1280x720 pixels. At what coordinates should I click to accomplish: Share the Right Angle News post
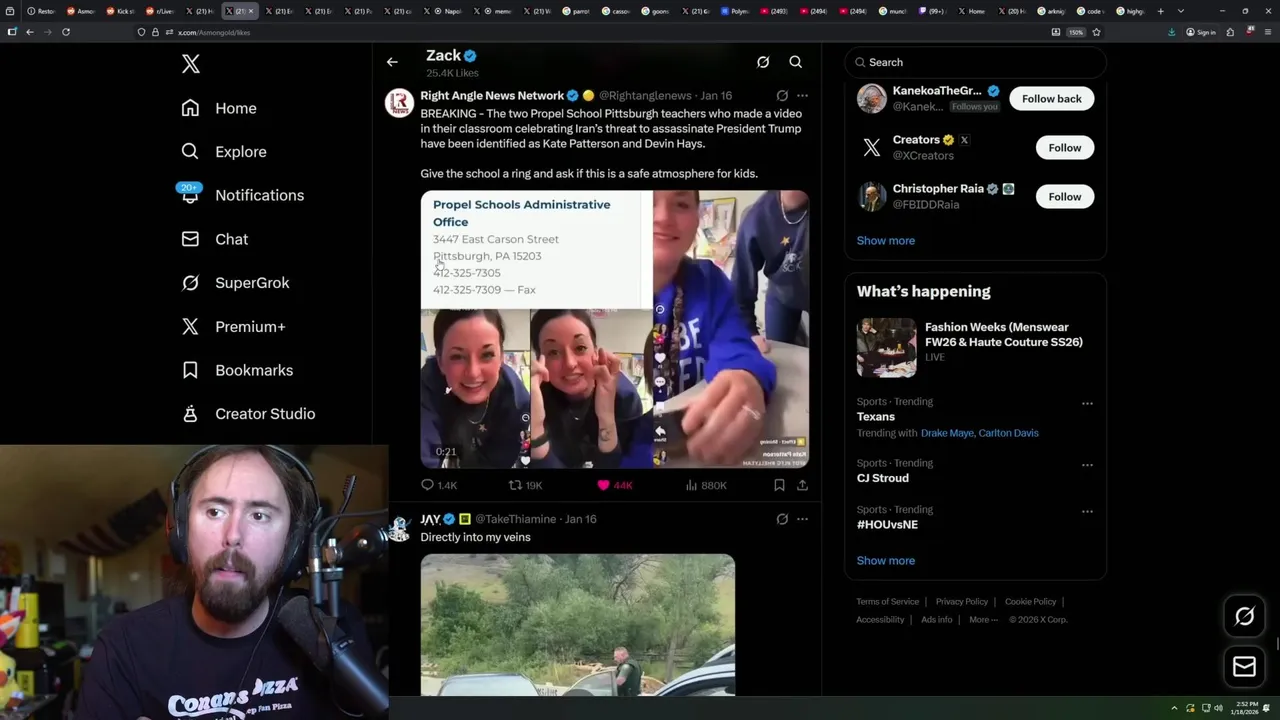(x=802, y=485)
